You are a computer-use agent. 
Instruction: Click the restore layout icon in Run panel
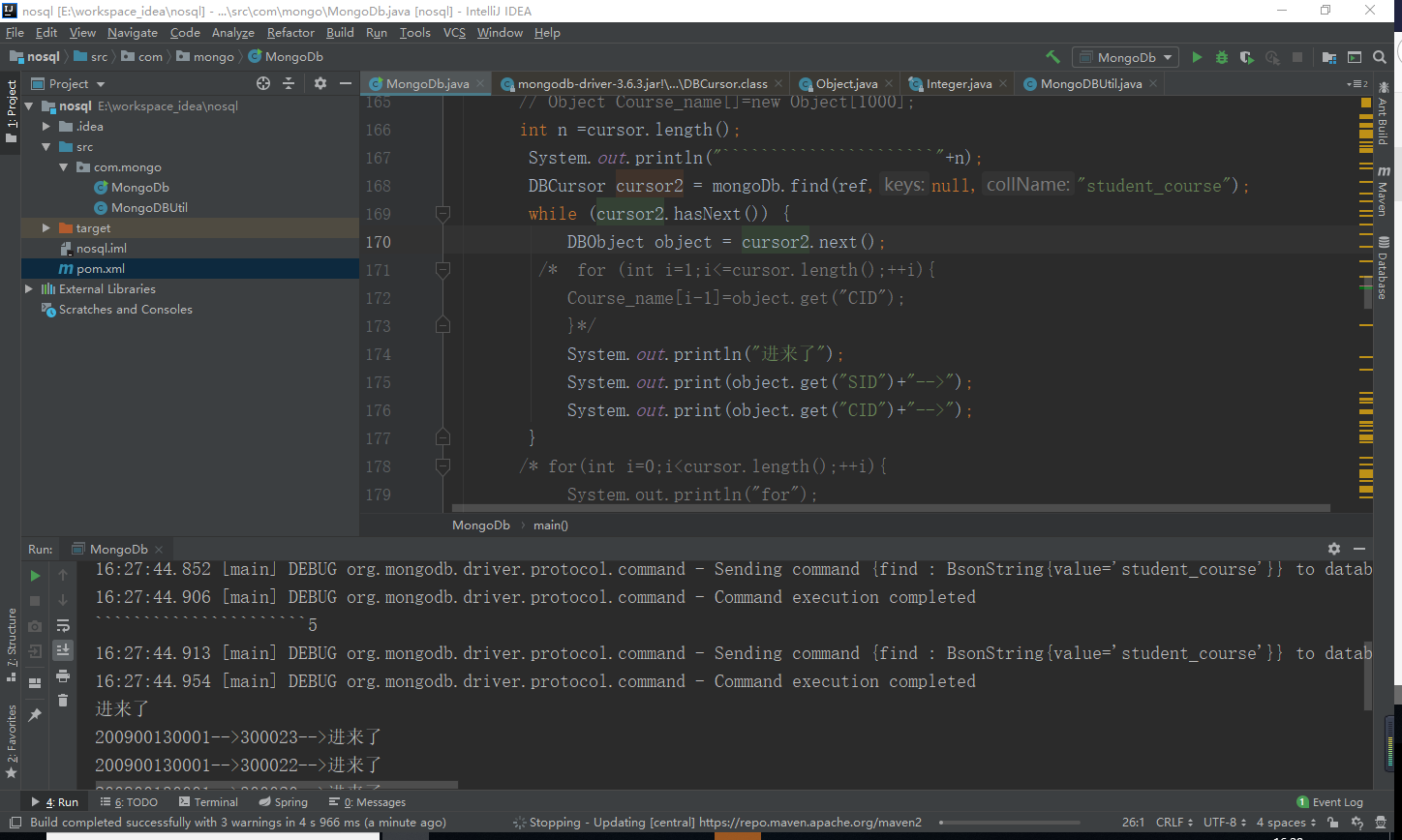36,682
